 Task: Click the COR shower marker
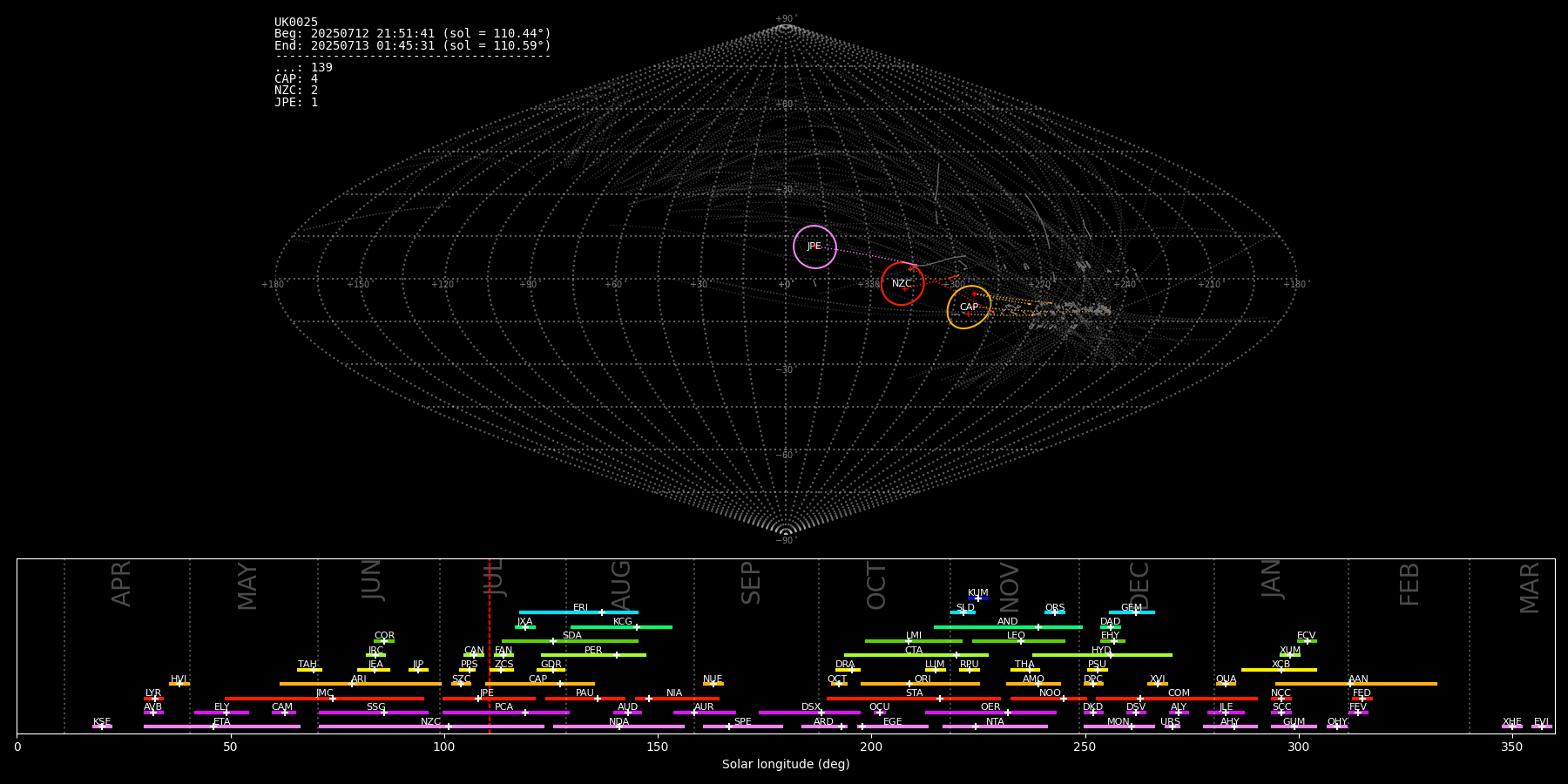(384, 640)
